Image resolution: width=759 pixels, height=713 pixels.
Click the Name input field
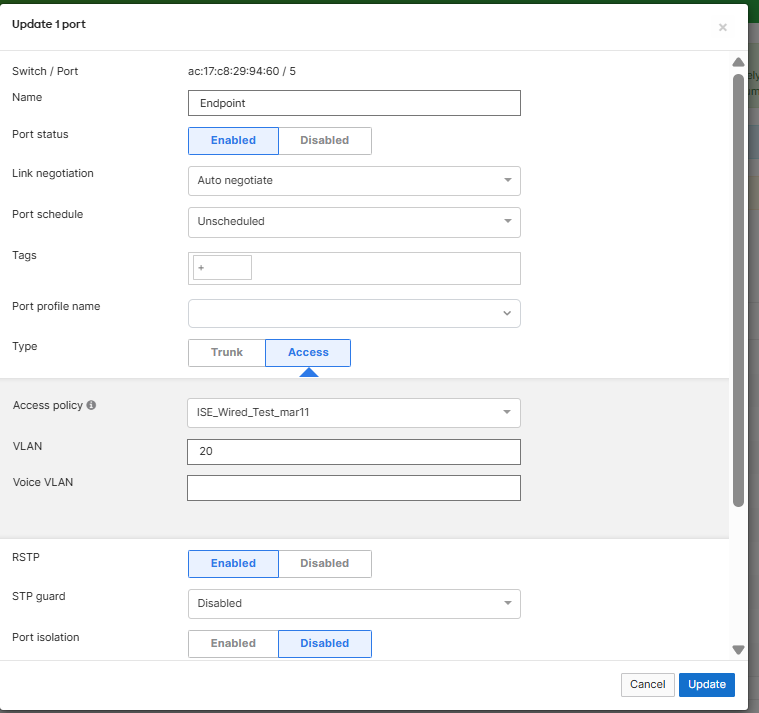coord(354,103)
